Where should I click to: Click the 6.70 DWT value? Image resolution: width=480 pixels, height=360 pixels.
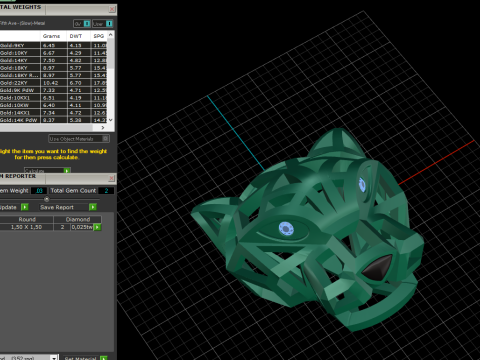click(75, 83)
